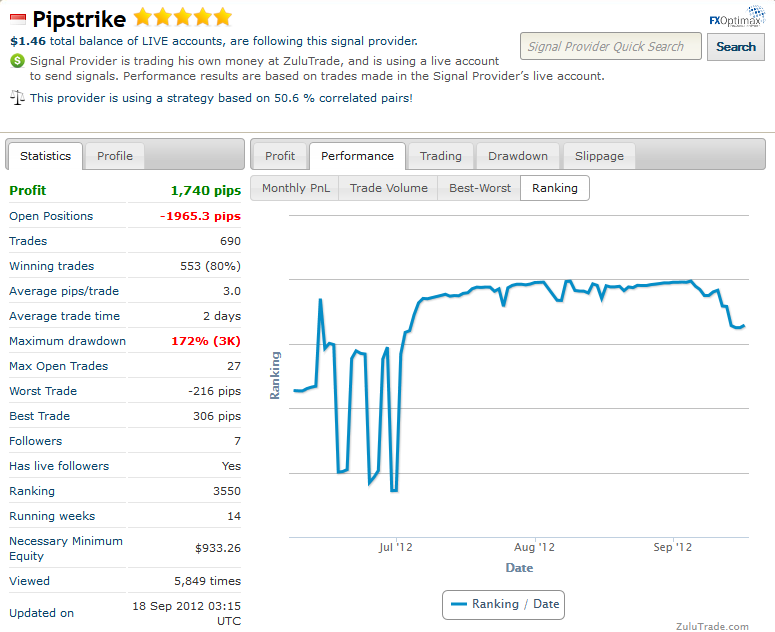Click the vertical Ranking axis title
Viewport: 775px width, 632px height.
(275, 376)
